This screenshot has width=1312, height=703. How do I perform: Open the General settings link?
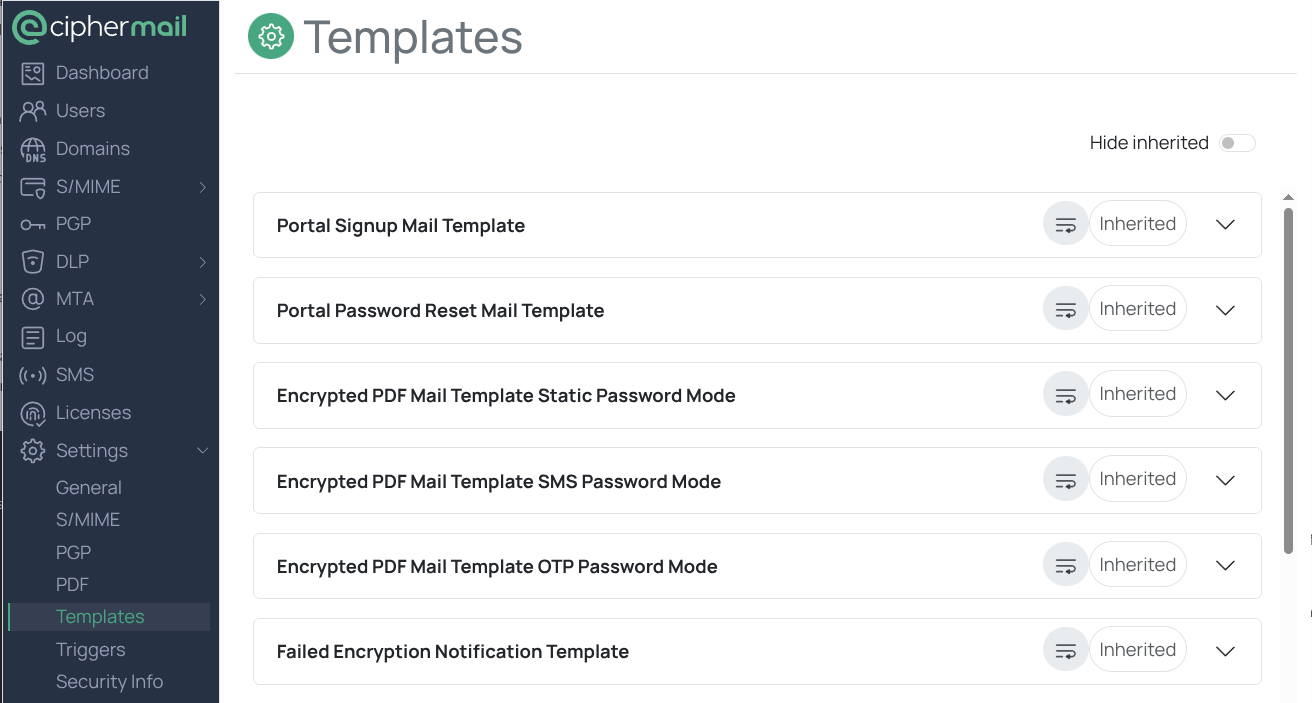(x=89, y=488)
